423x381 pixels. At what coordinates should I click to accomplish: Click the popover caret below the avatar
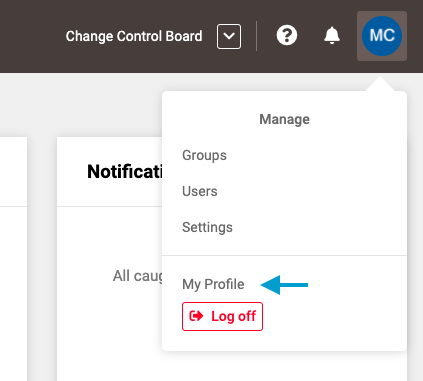pyautogui.click(x=380, y=84)
